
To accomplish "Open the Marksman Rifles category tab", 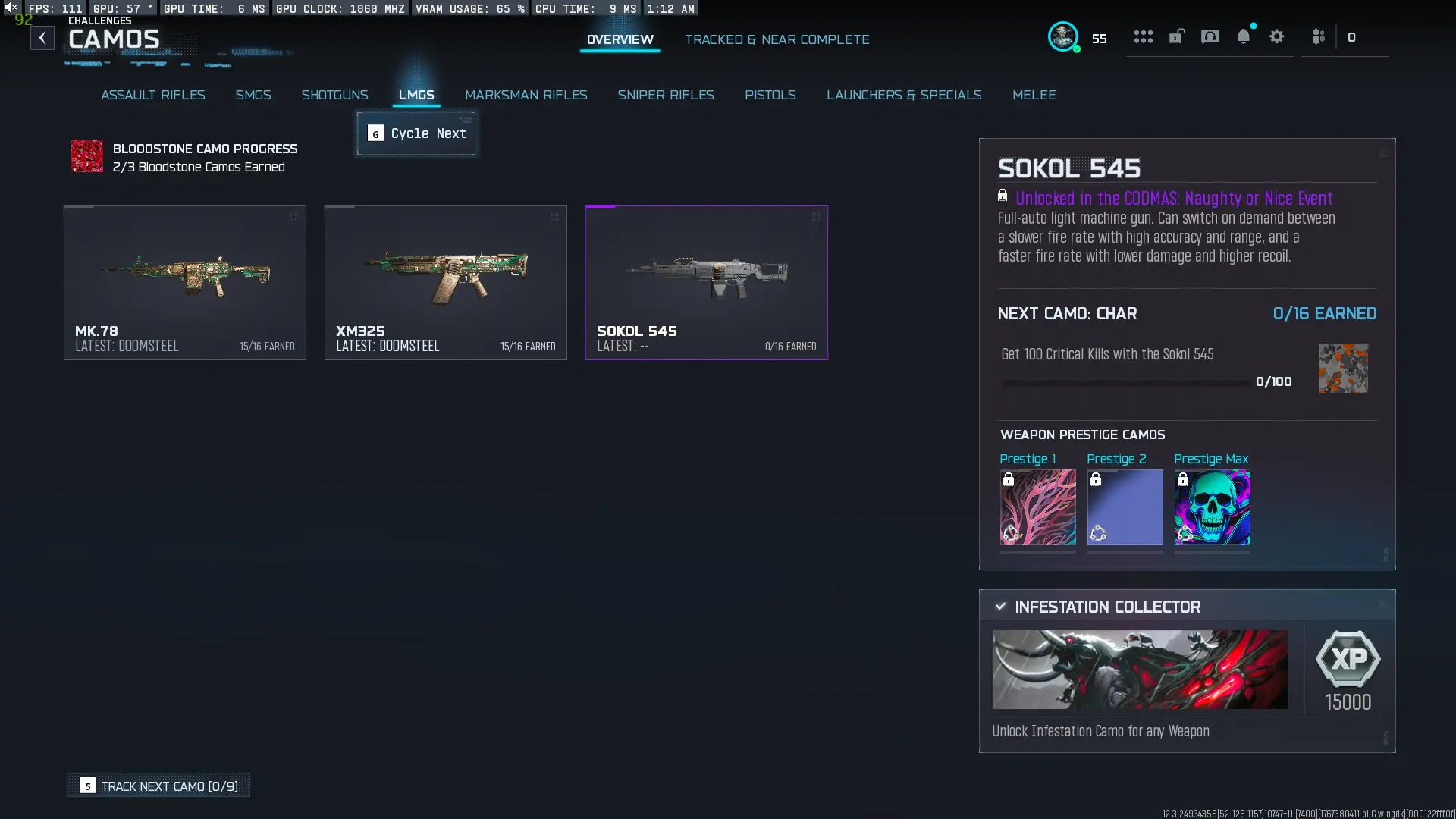I will click(x=526, y=95).
